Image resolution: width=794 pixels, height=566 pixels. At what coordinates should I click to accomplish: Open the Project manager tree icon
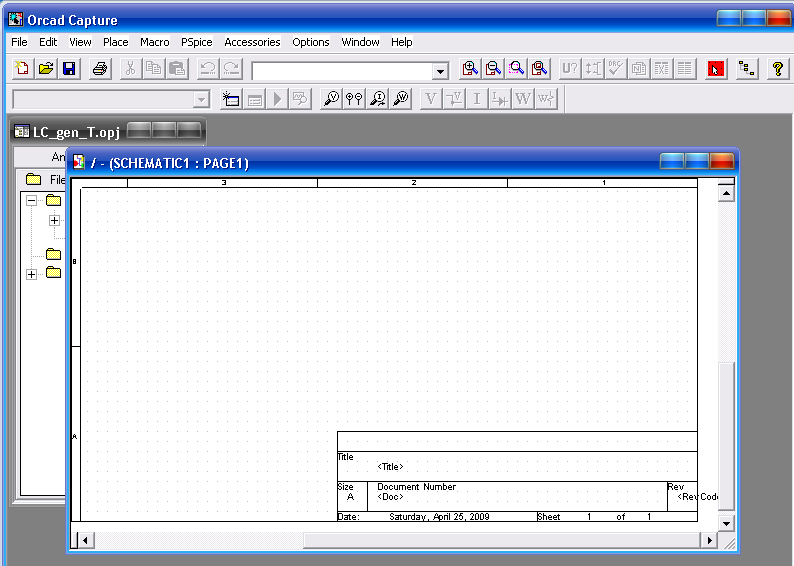coord(746,68)
